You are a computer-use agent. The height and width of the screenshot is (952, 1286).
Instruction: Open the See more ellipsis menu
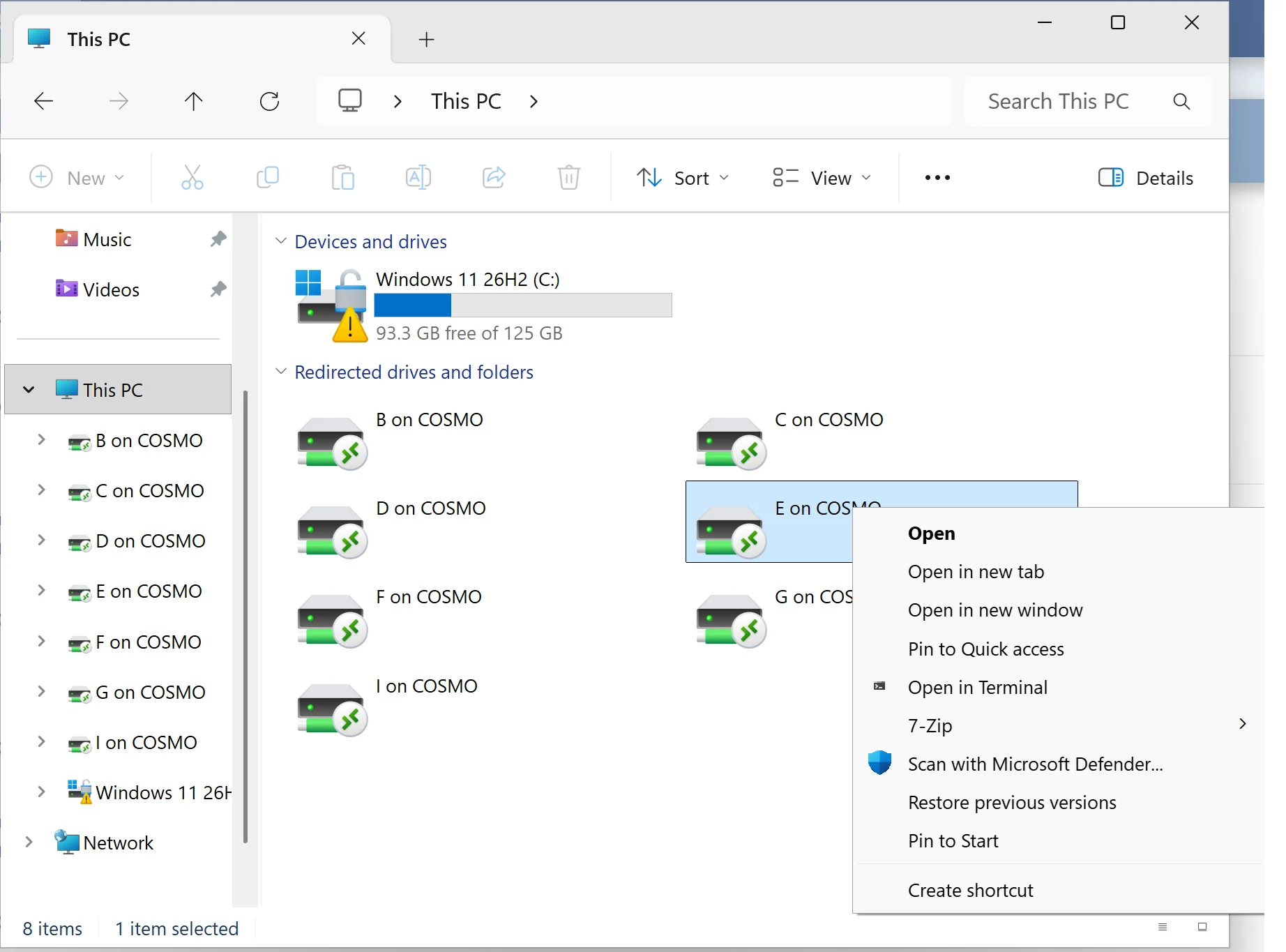(937, 178)
